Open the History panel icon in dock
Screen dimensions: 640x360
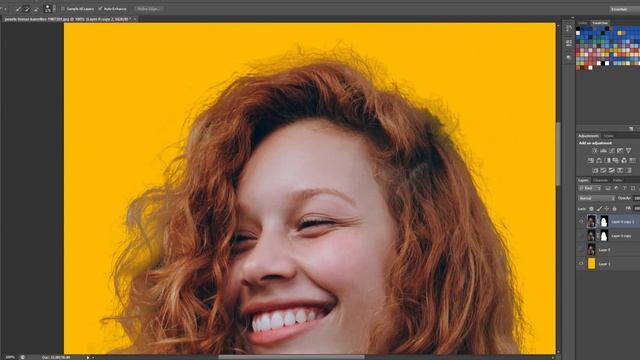click(x=569, y=28)
